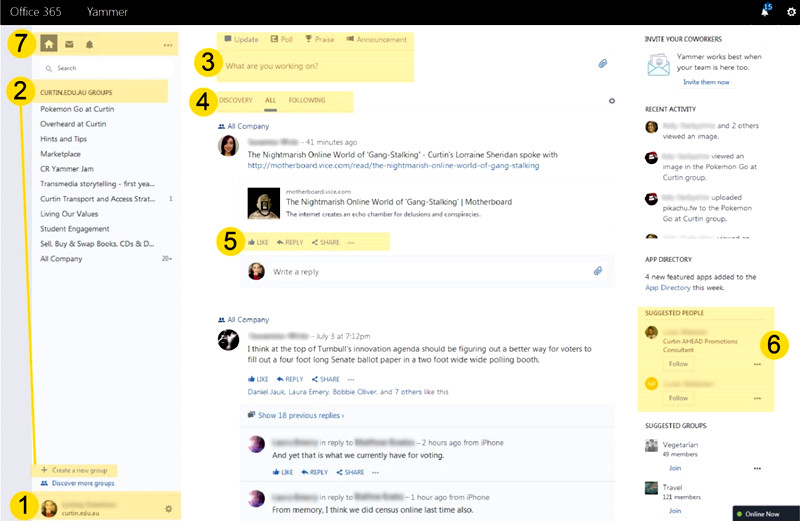The height and width of the screenshot is (521, 800).
Task: Open the sidebar notifications bell icon
Action: (89, 44)
